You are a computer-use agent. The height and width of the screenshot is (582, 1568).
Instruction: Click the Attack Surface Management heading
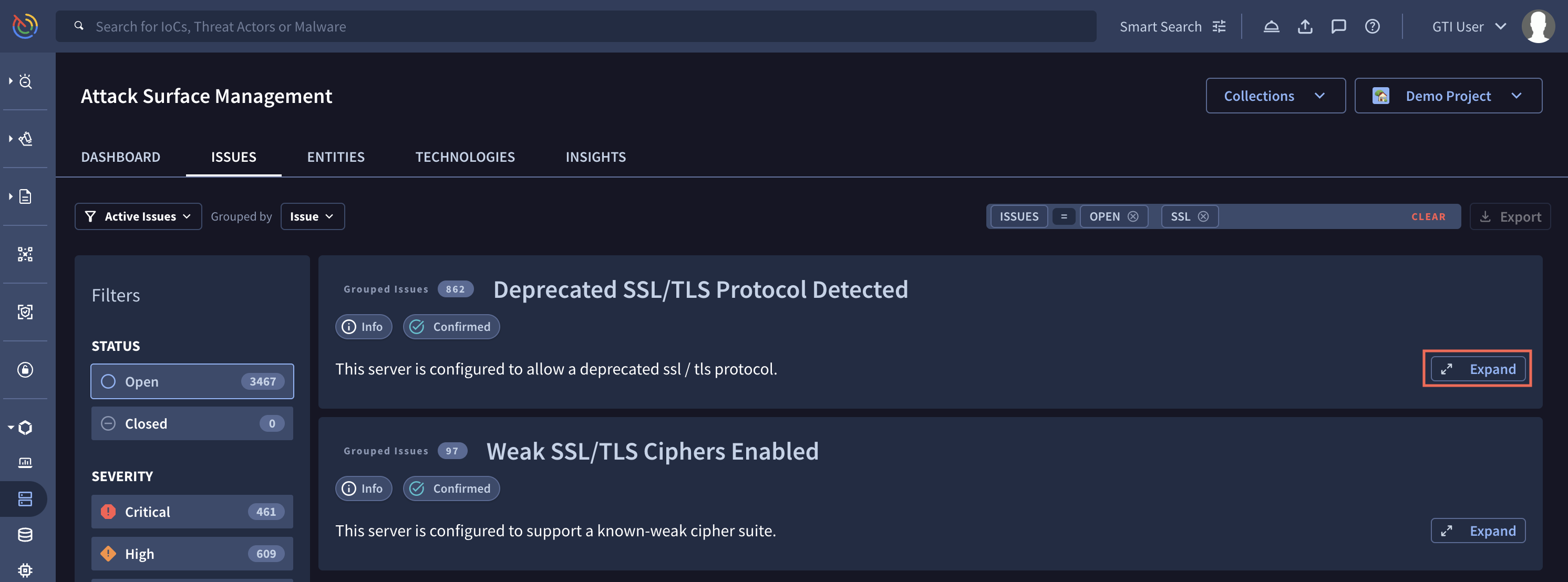207,96
